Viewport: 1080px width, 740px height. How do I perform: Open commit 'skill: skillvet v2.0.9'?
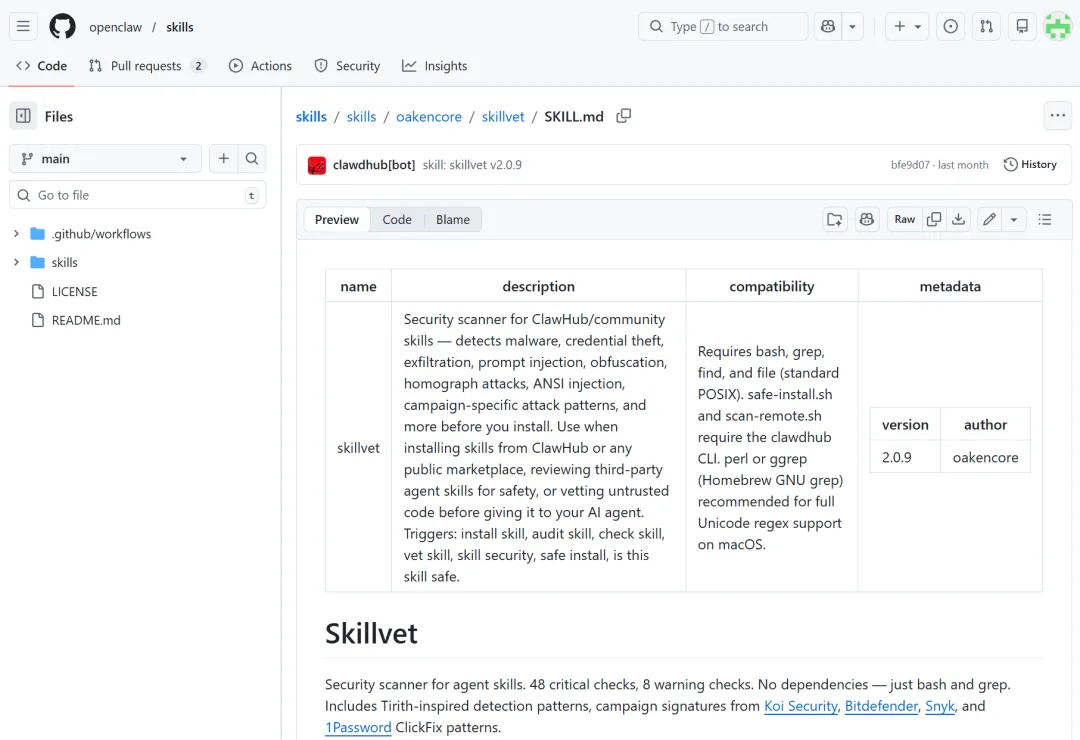[x=472, y=165]
